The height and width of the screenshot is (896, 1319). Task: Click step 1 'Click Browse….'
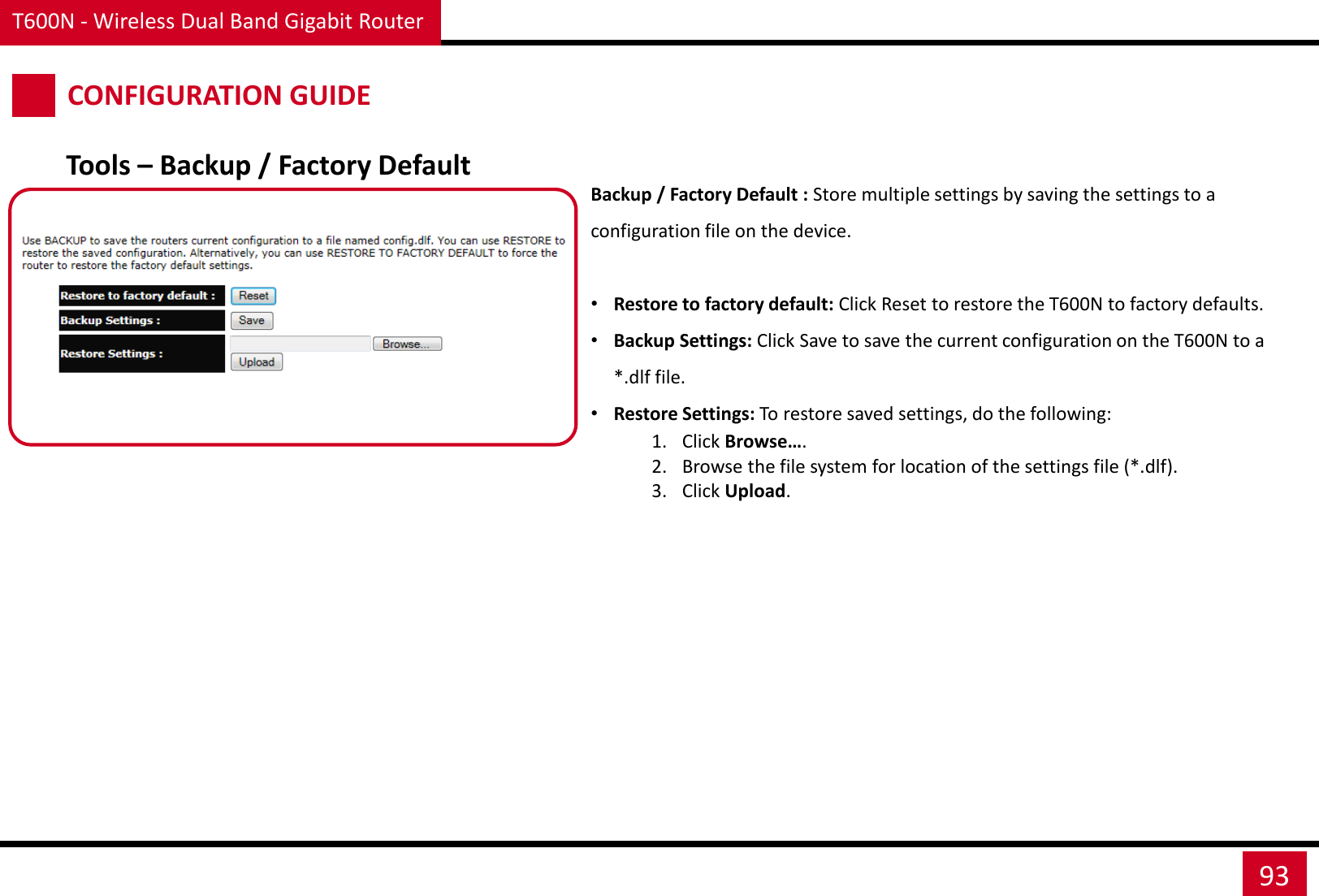[x=744, y=442]
